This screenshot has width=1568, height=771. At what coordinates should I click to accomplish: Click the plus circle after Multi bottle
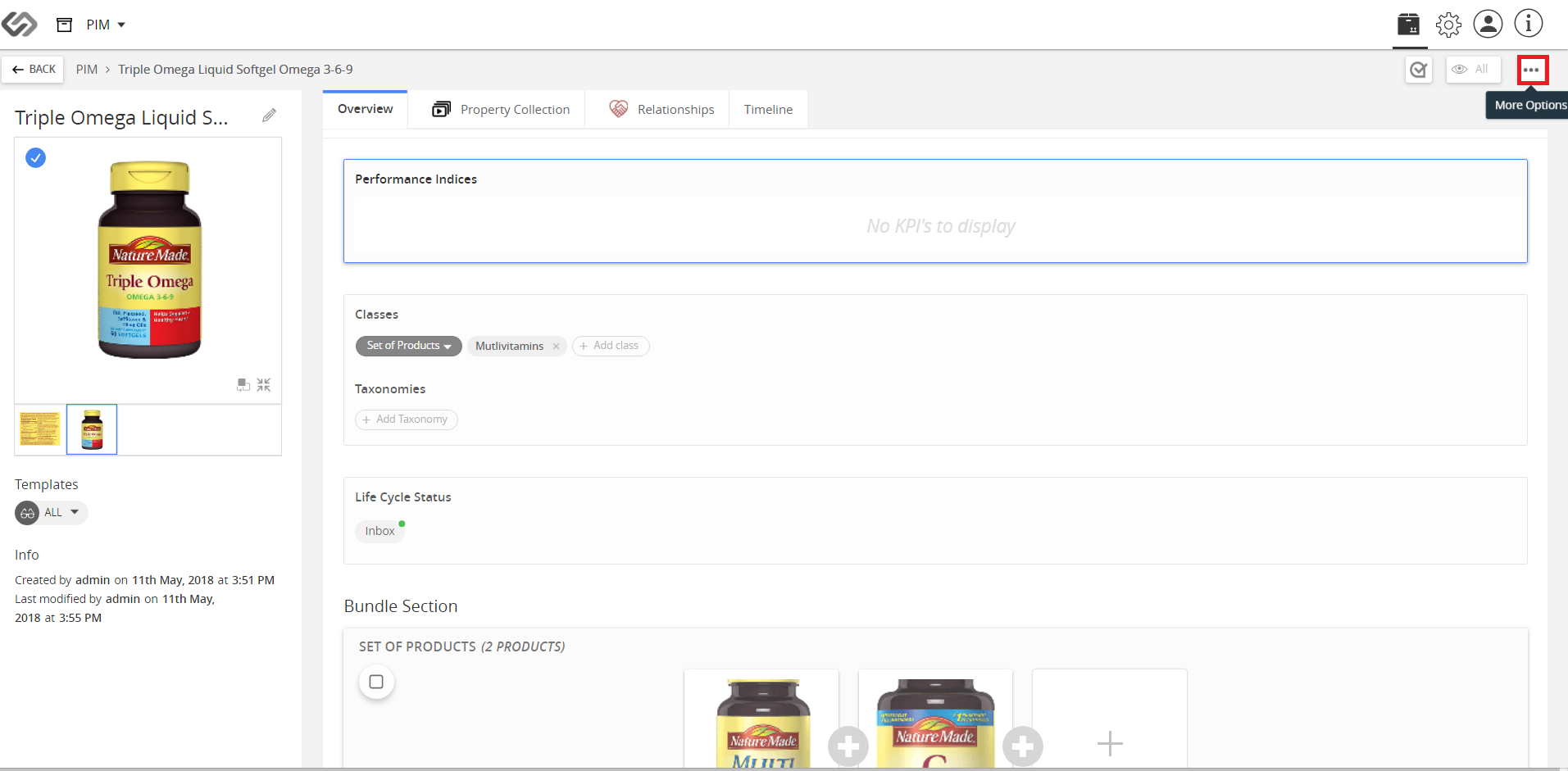pos(848,746)
